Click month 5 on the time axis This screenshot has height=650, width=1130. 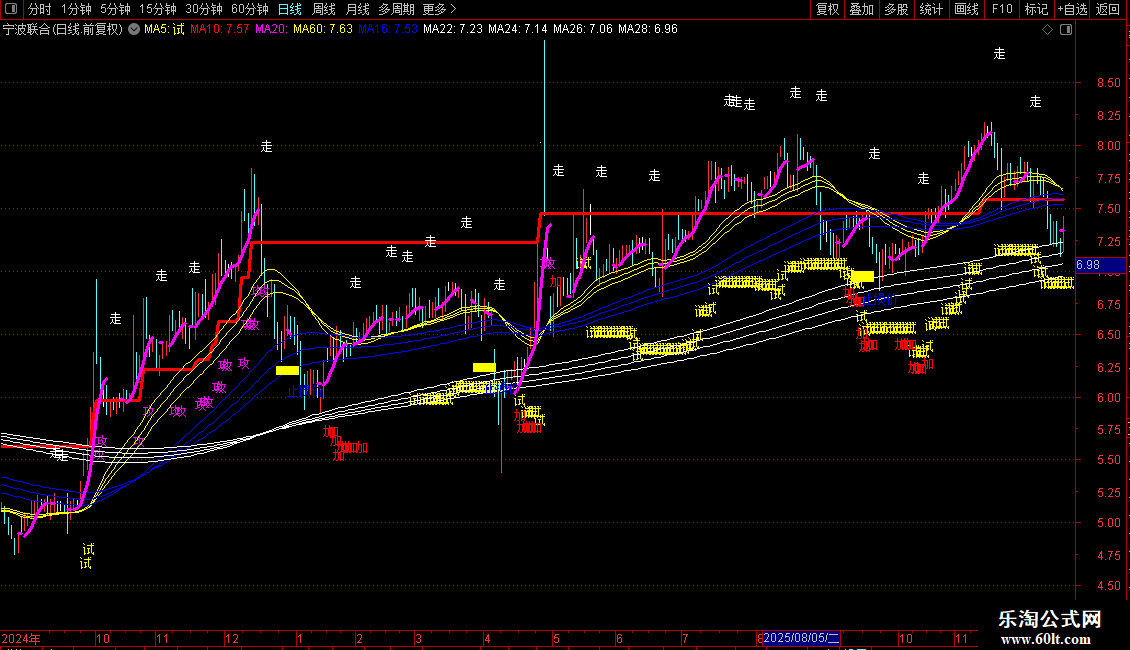pos(556,639)
